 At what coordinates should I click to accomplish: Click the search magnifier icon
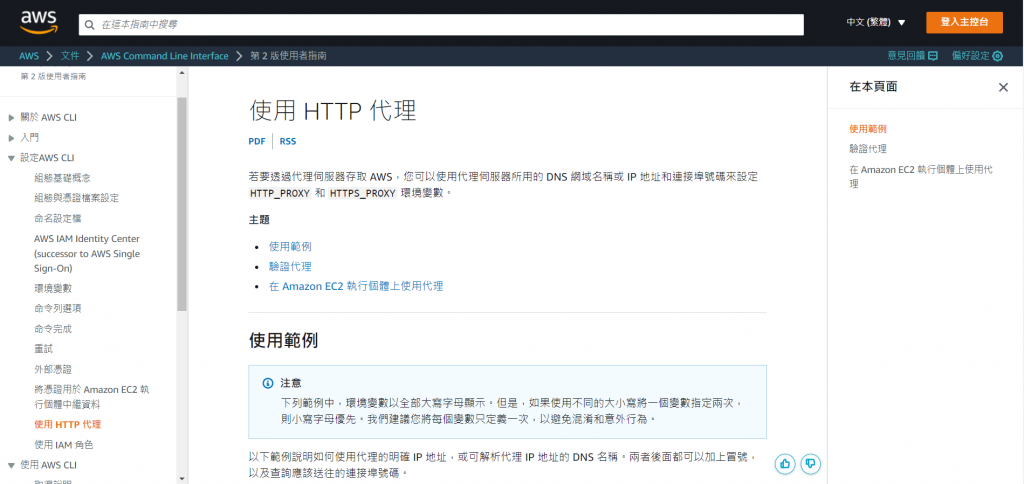click(x=90, y=24)
